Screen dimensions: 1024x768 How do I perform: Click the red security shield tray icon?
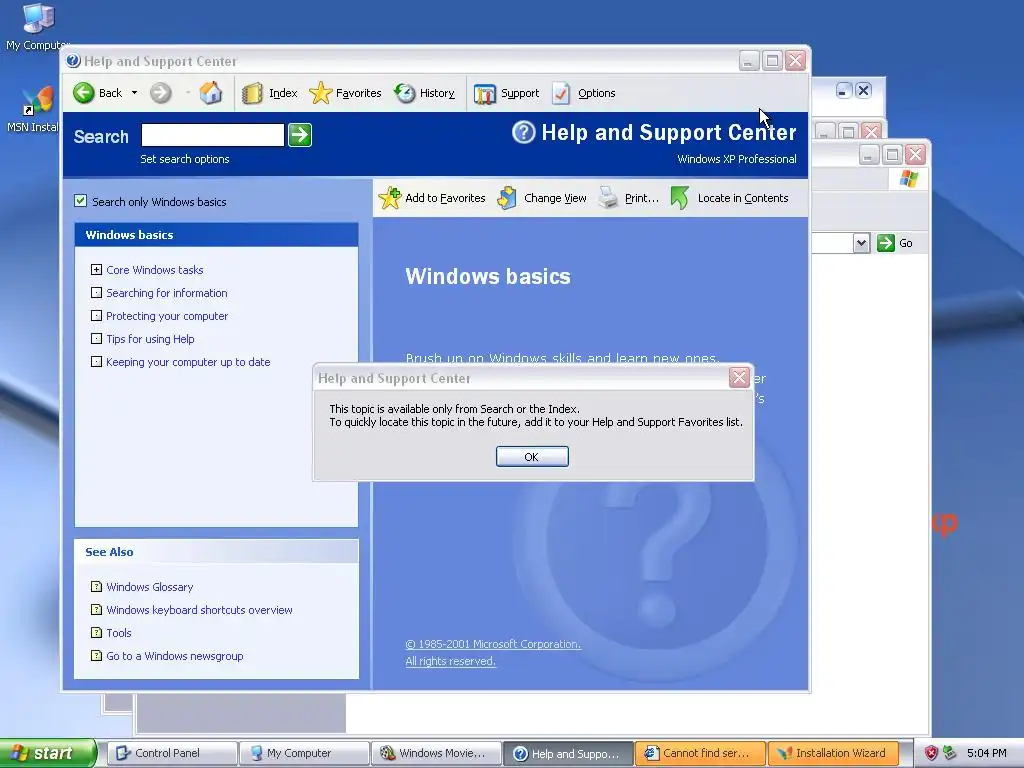[931, 753]
